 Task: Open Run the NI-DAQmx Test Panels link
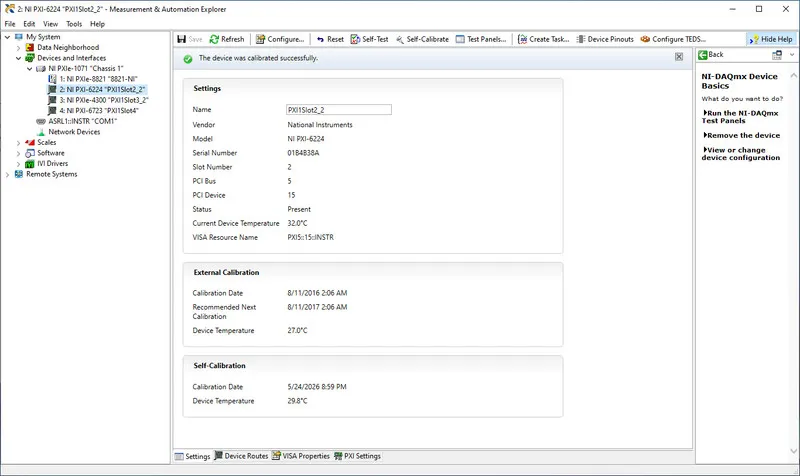click(x=740, y=117)
